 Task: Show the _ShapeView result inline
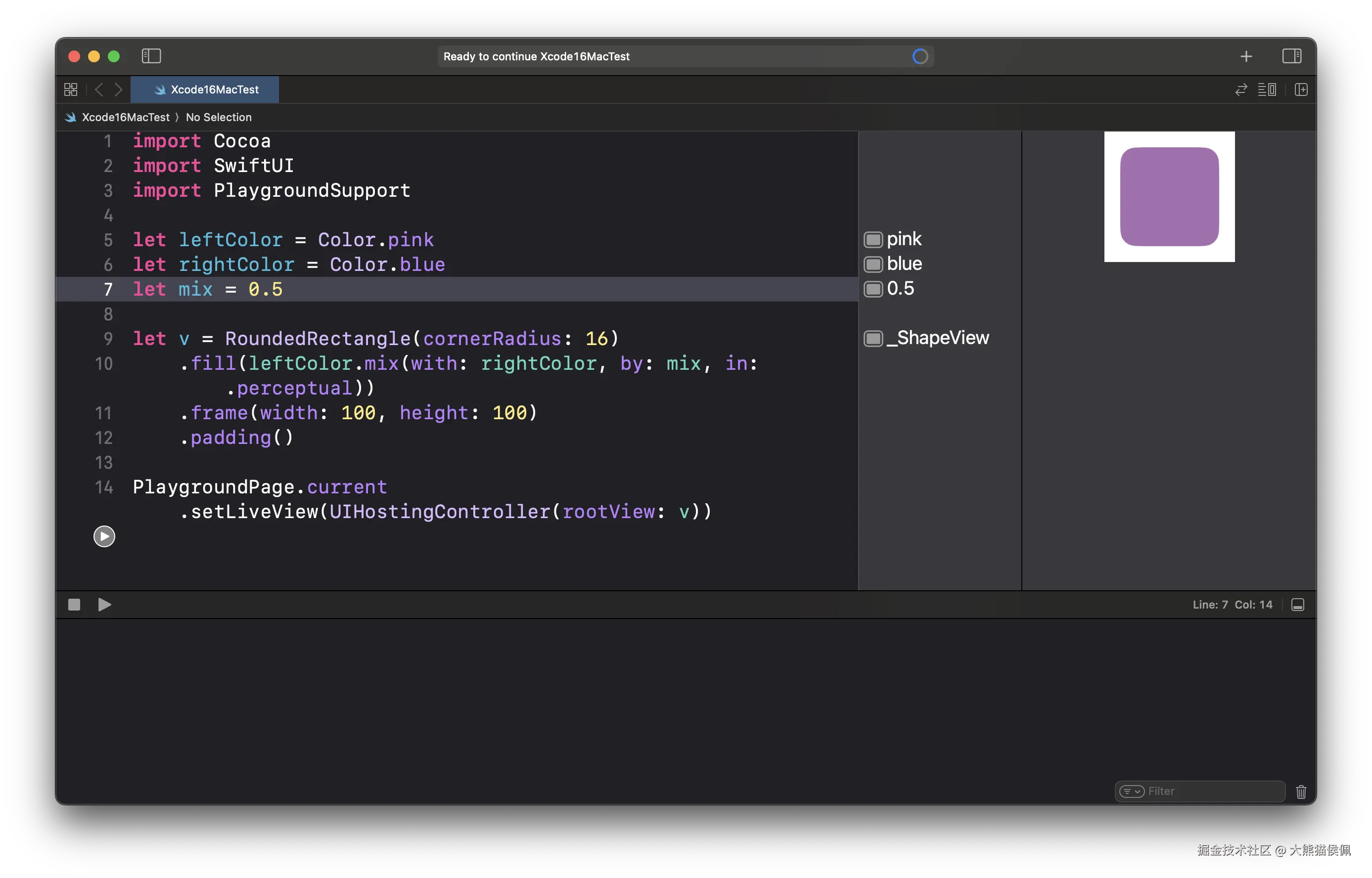click(873, 339)
